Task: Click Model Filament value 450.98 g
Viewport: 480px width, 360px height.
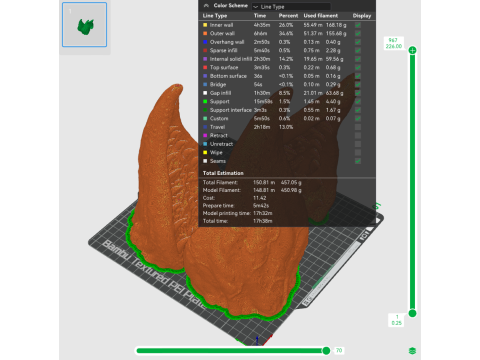Action: point(291,190)
